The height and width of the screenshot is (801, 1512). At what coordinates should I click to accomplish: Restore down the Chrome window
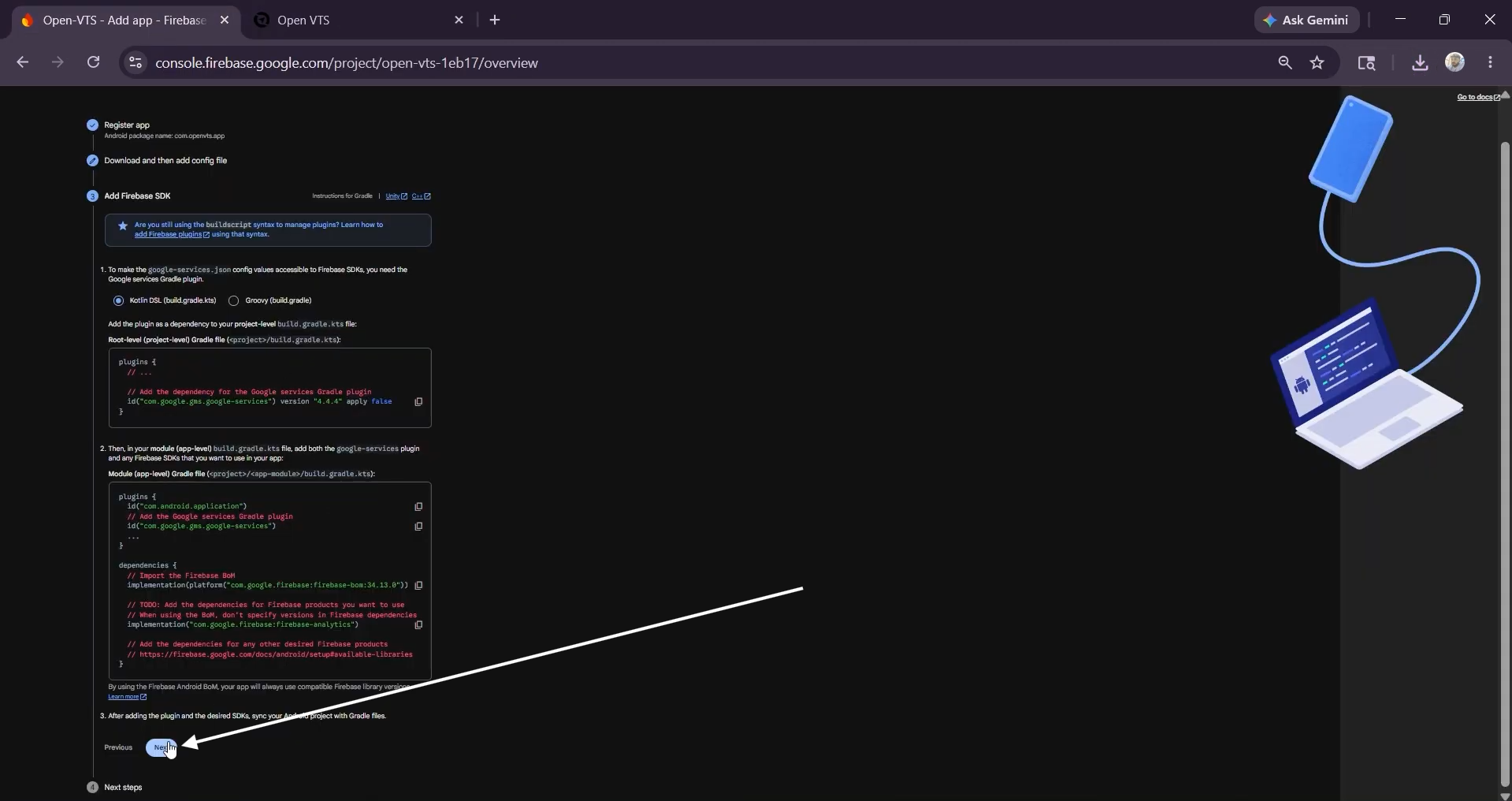pos(1444,20)
